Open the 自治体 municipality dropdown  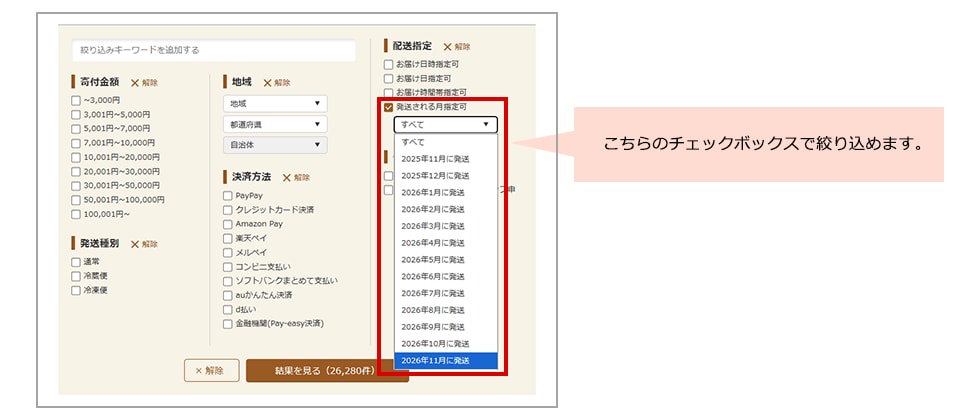275,145
